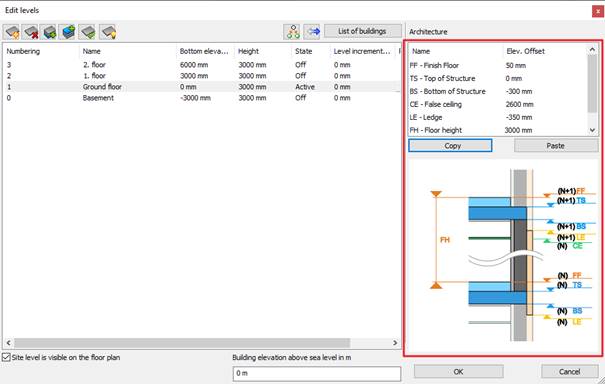Click the Paste button

[556, 145]
